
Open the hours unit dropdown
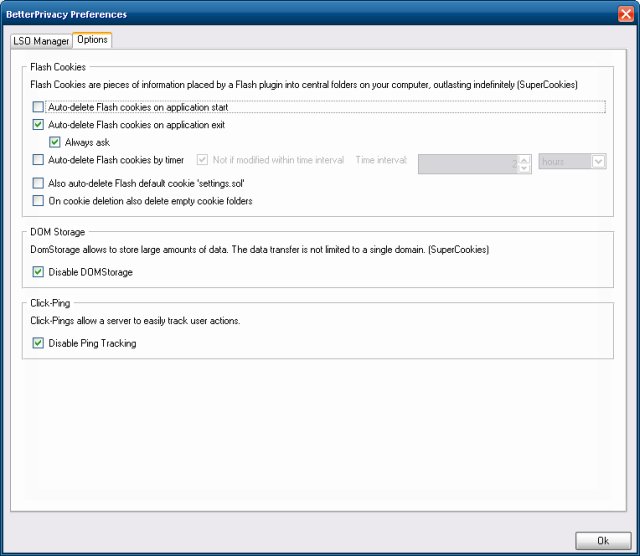[598, 161]
